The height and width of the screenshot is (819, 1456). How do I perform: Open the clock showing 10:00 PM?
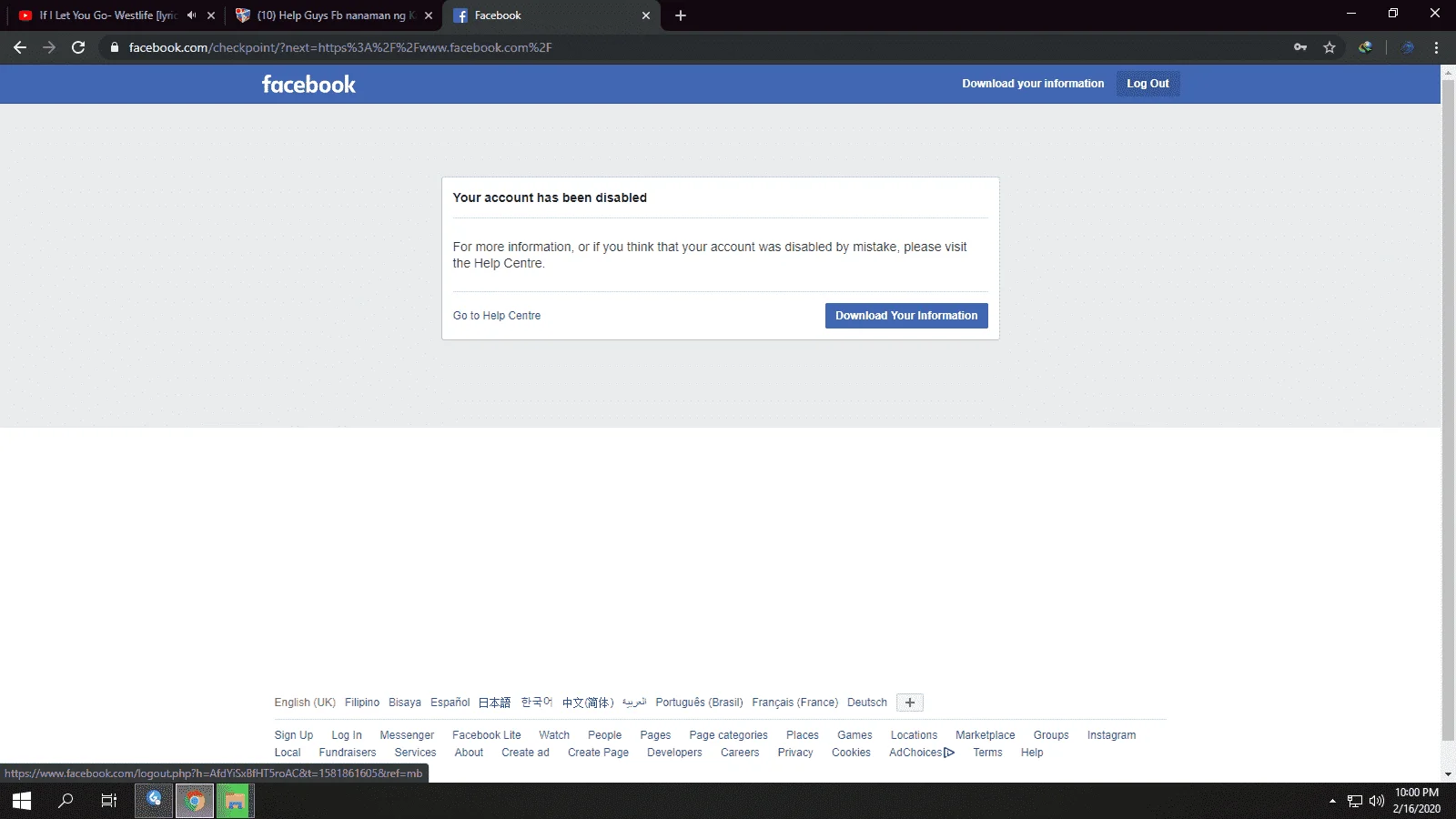[x=1417, y=801]
